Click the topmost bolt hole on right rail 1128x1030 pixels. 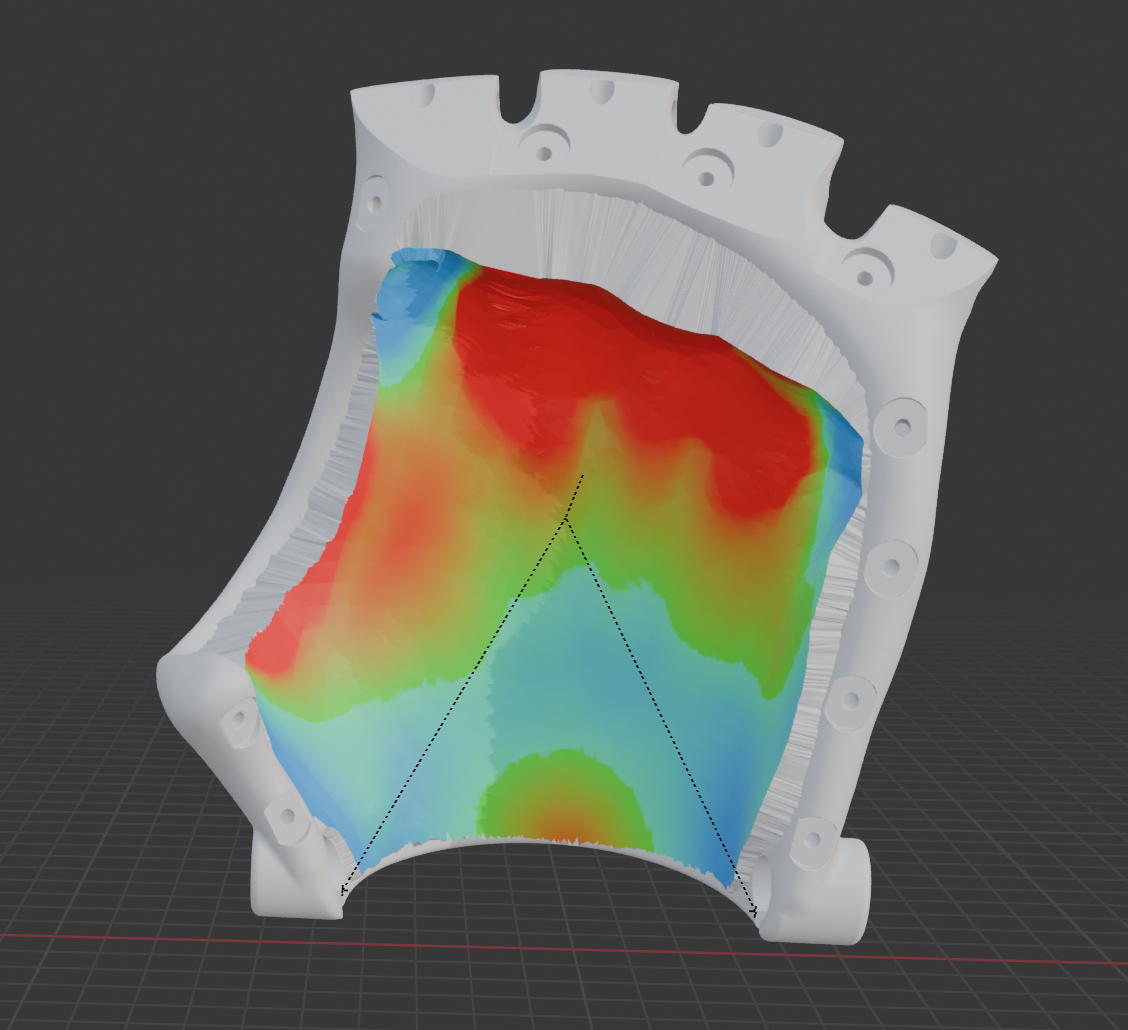[x=902, y=427]
